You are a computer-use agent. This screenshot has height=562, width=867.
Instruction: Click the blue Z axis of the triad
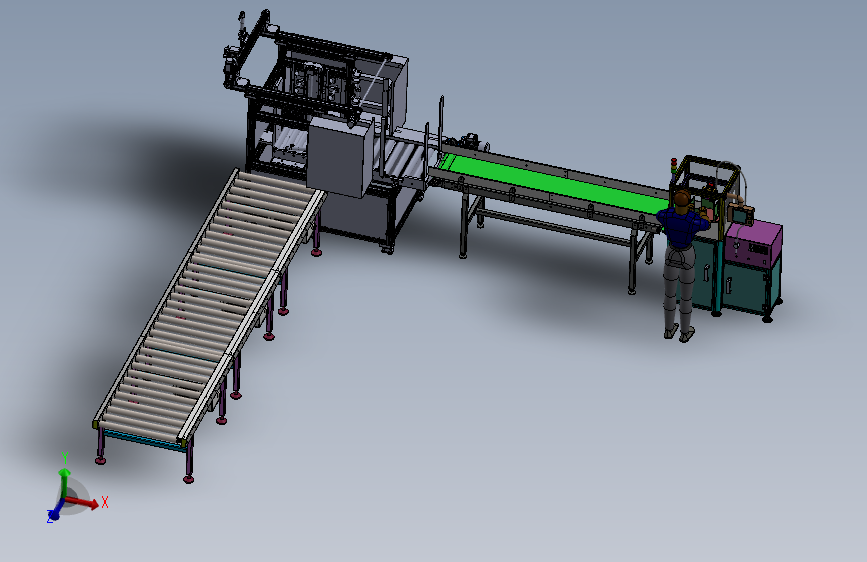(x=55, y=511)
